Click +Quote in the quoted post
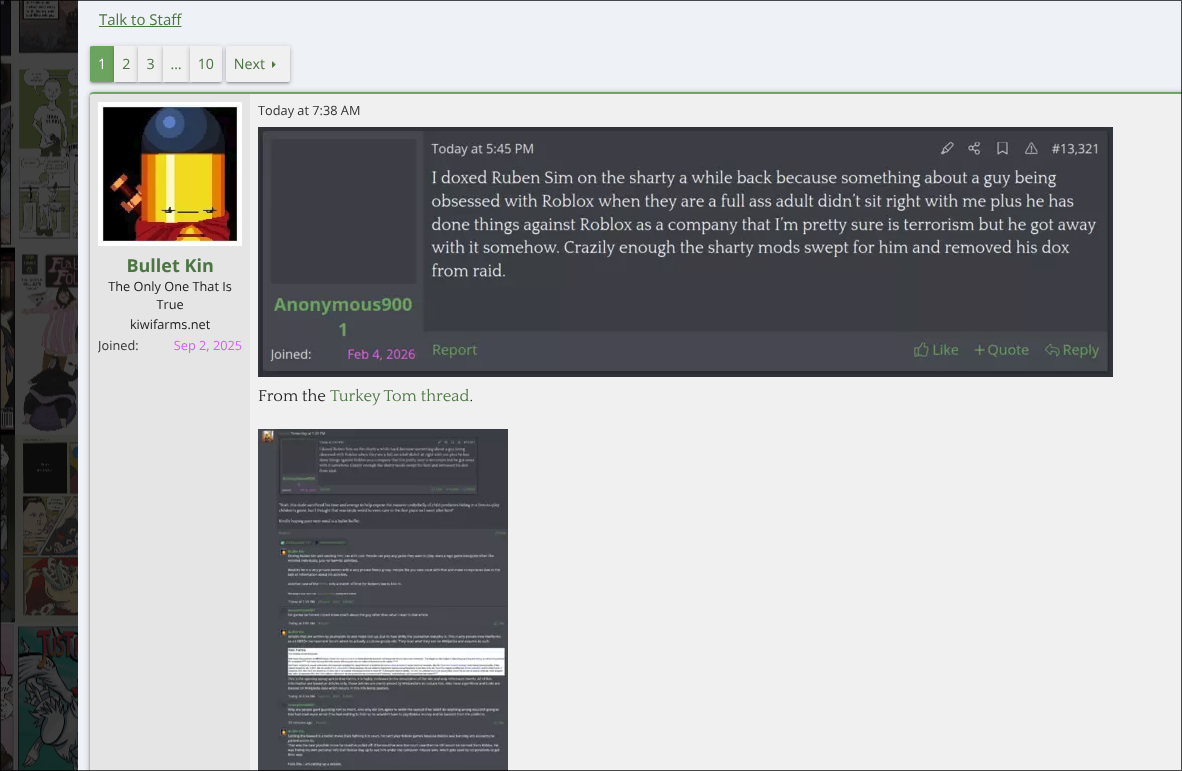The width and height of the screenshot is (1182, 771). click(x=1001, y=350)
